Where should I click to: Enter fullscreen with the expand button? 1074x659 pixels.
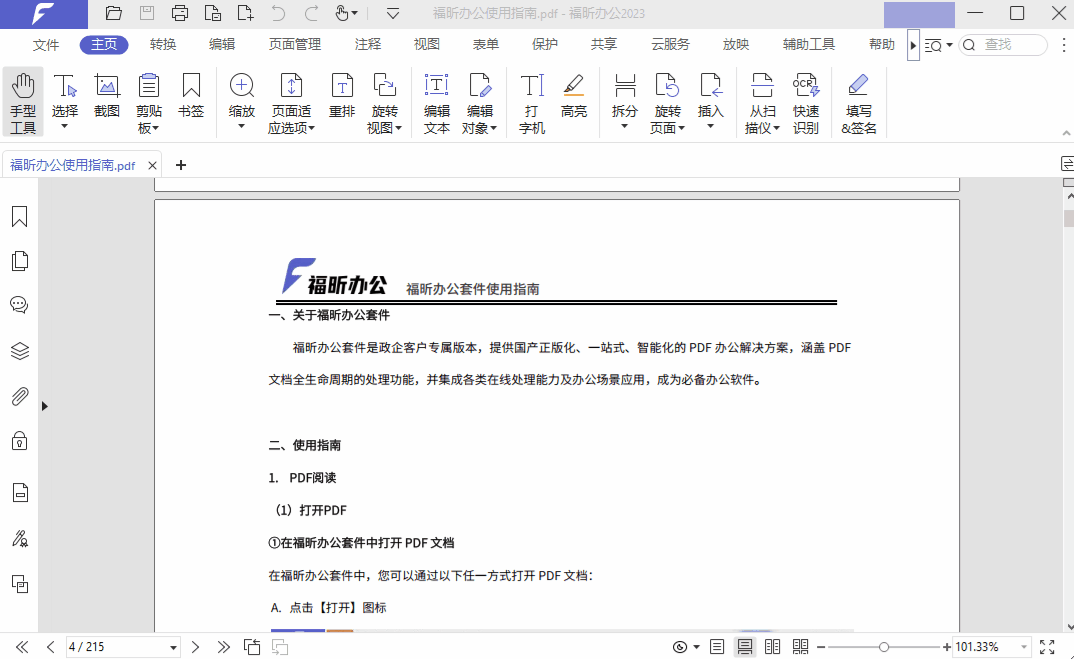pos(1047,646)
